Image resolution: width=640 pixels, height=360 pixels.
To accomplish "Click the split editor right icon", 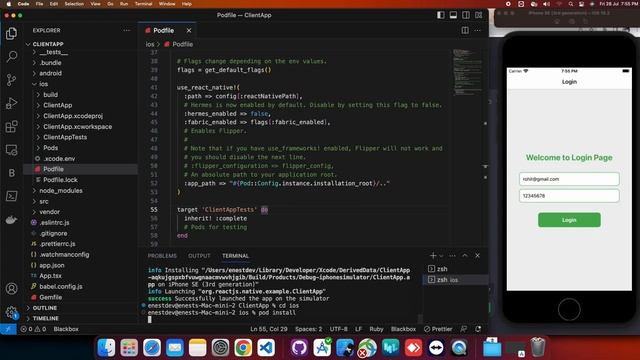I will coord(465,30).
